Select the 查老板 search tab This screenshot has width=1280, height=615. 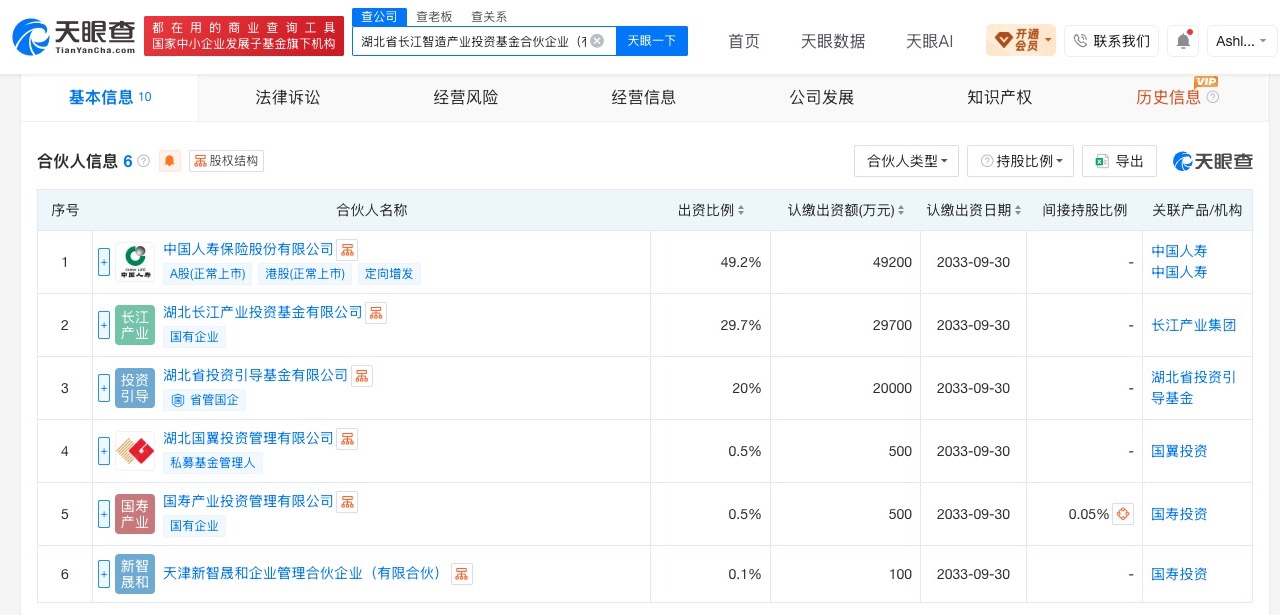coord(434,16)
